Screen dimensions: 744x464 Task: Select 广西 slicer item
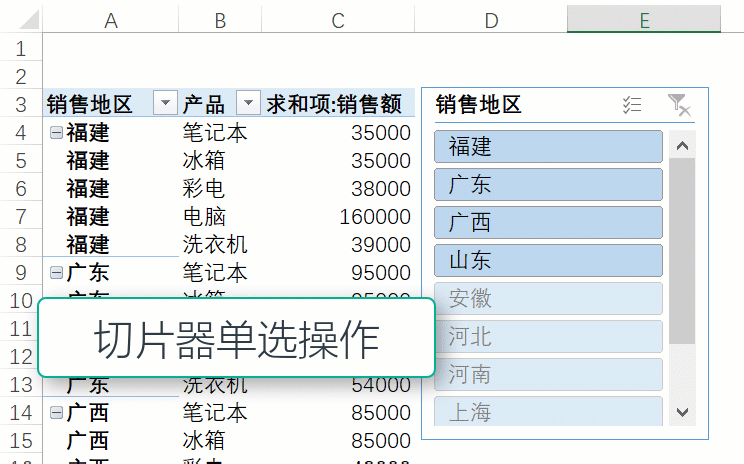(548, 223)
